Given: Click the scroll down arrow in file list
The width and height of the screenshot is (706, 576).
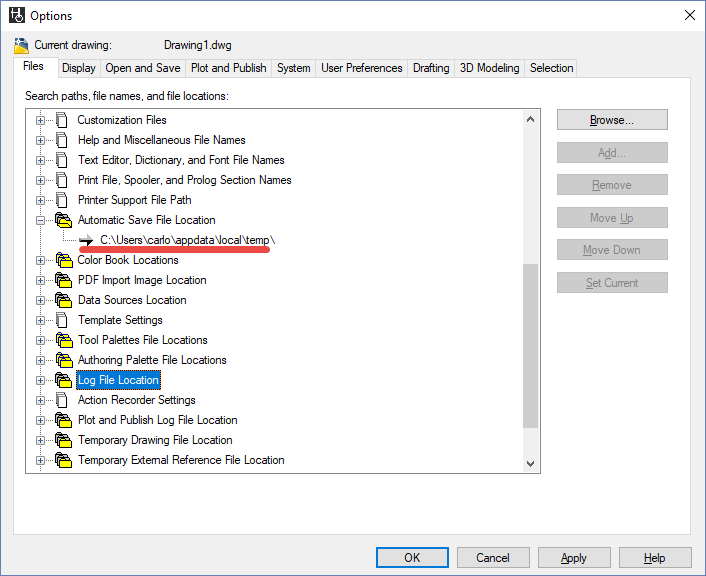Looking at the screenshot, I should tap(530, 463).
